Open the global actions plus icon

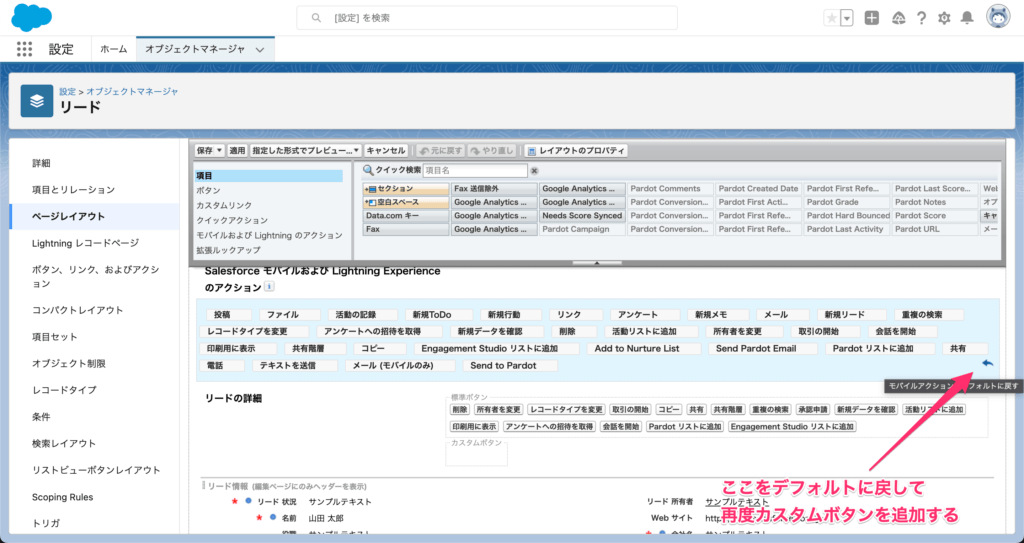click(x=872, y=18)
